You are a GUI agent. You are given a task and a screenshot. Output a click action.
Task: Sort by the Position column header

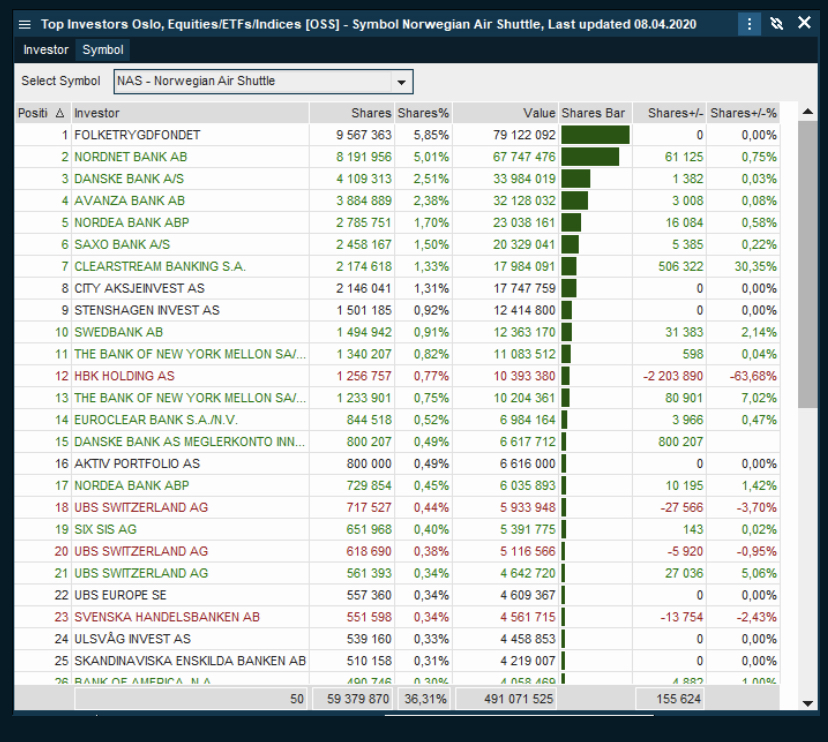point(42,113)
